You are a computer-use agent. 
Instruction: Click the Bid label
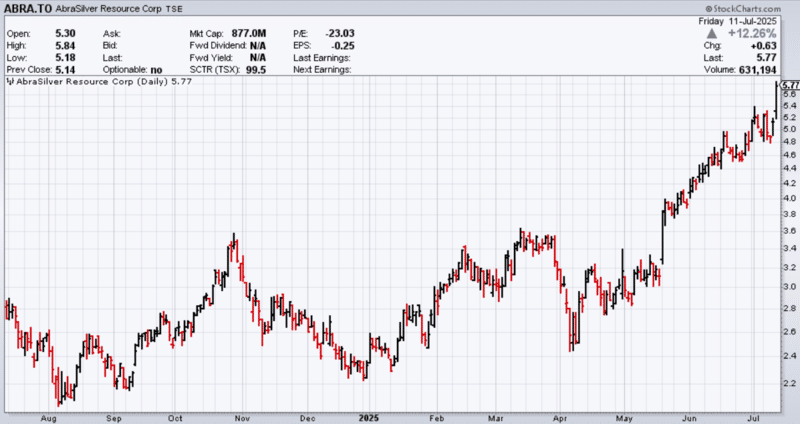[110, 45]
